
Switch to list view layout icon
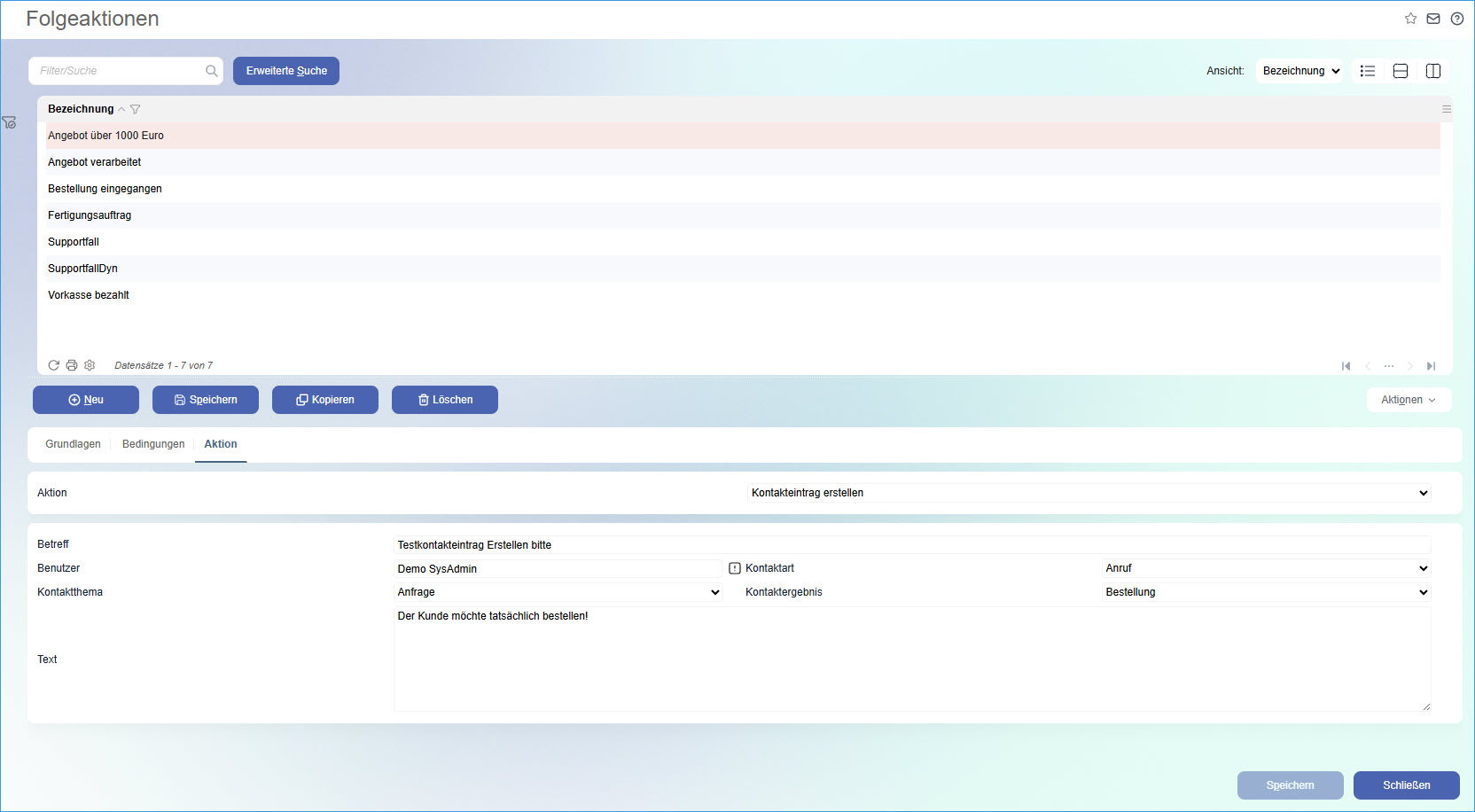click(x=1368, y=71)
